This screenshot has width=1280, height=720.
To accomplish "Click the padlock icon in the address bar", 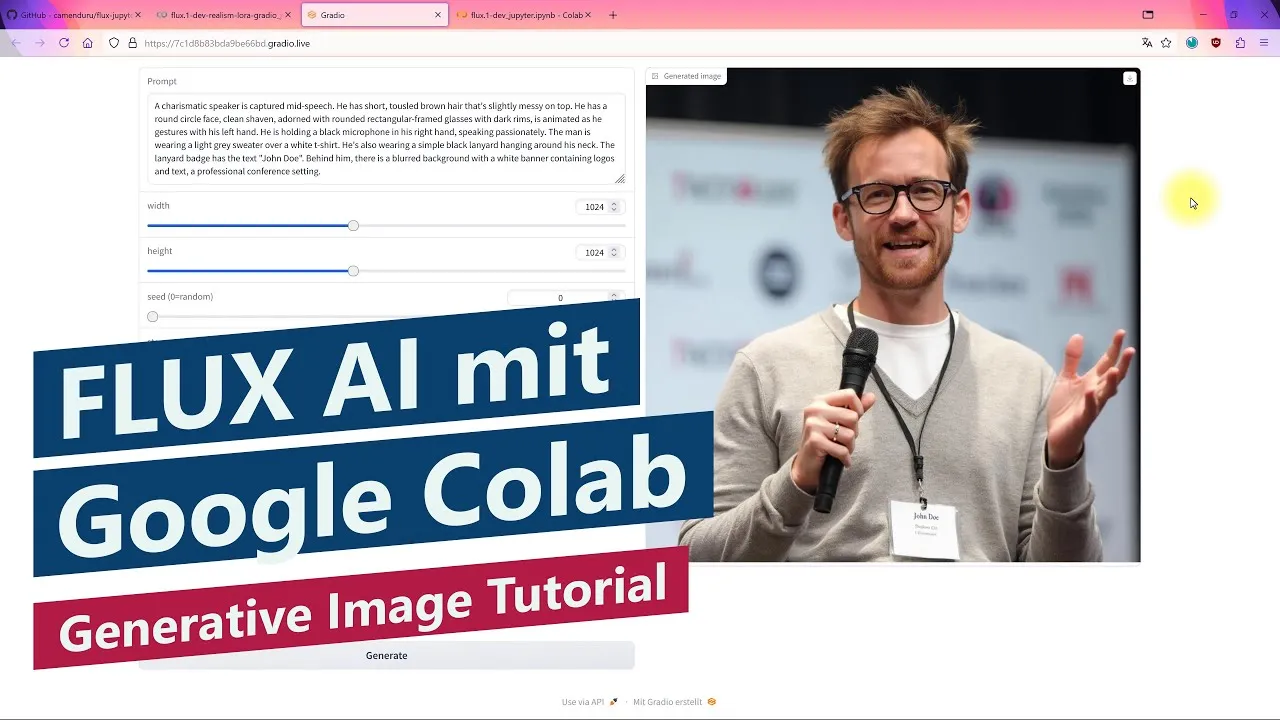I will click(x=131, y=43).
